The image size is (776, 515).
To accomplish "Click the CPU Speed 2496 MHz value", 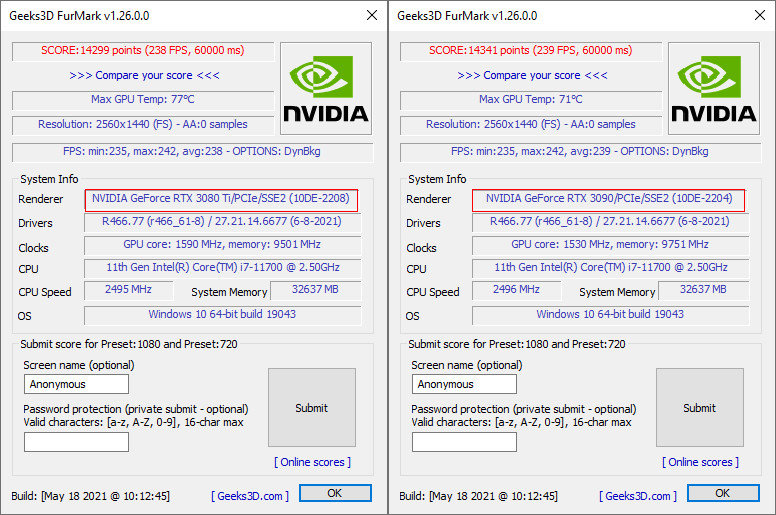I will pyautogui.click(x=516, y=289).
